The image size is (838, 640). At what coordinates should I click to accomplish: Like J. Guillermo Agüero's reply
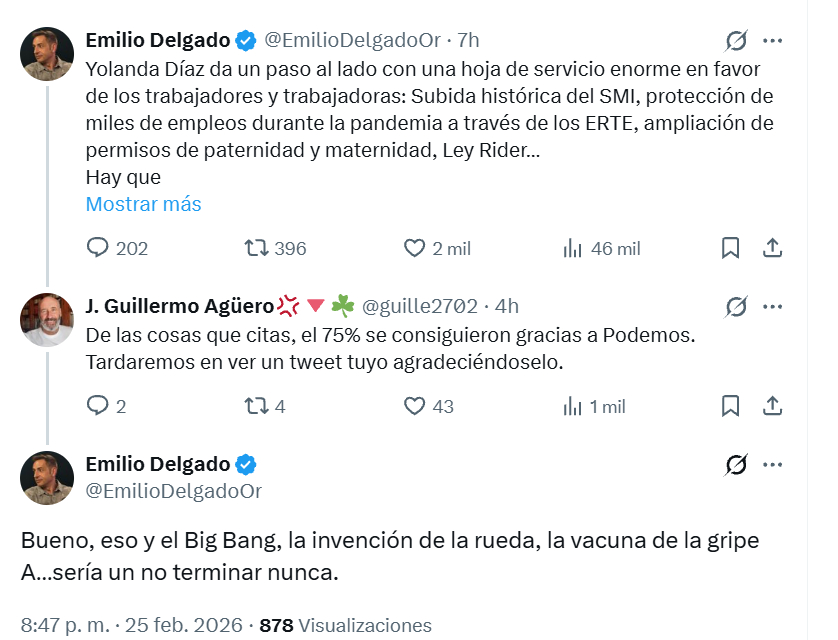(415, 406)
